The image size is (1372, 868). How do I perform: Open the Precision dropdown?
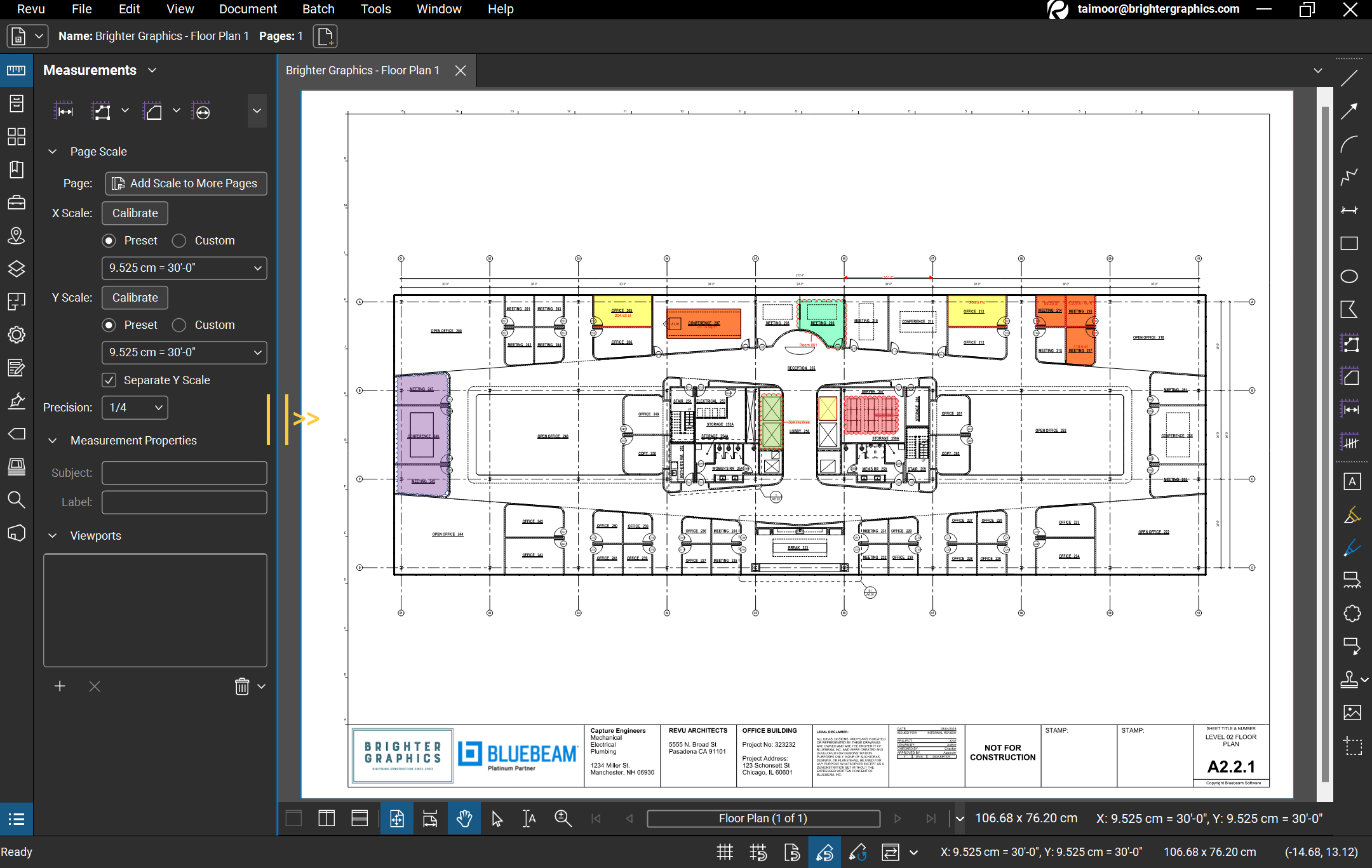point(135,408)
